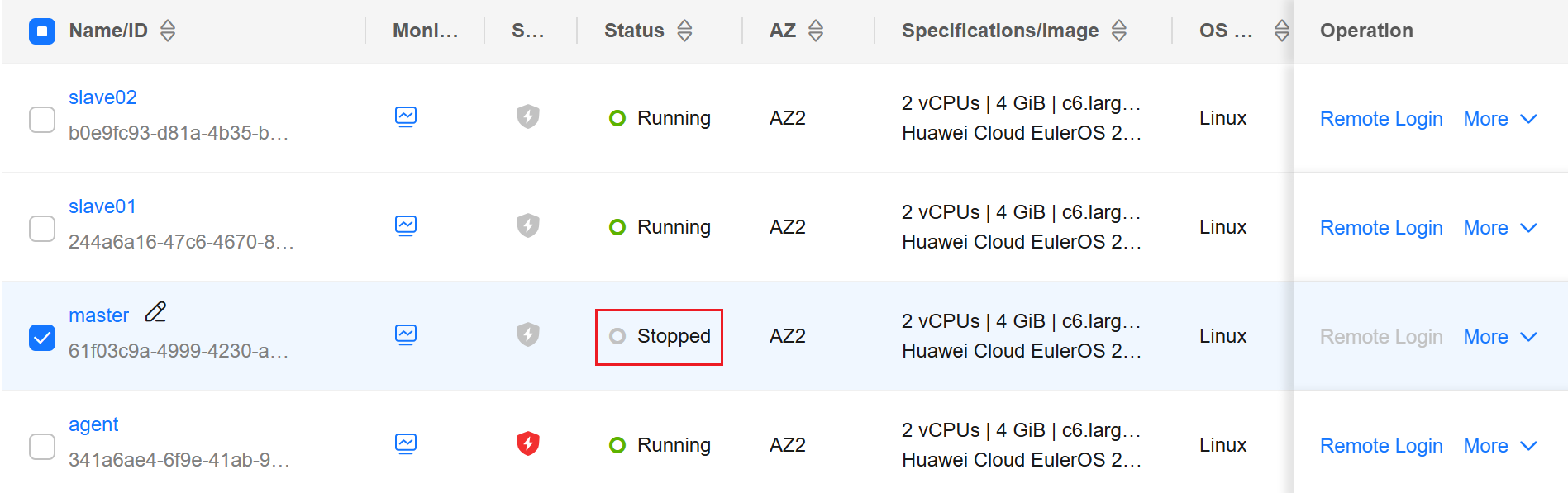Open monitoring chart icon for slave02
The width and height of the screenshot is (1568, 493).
406,117
